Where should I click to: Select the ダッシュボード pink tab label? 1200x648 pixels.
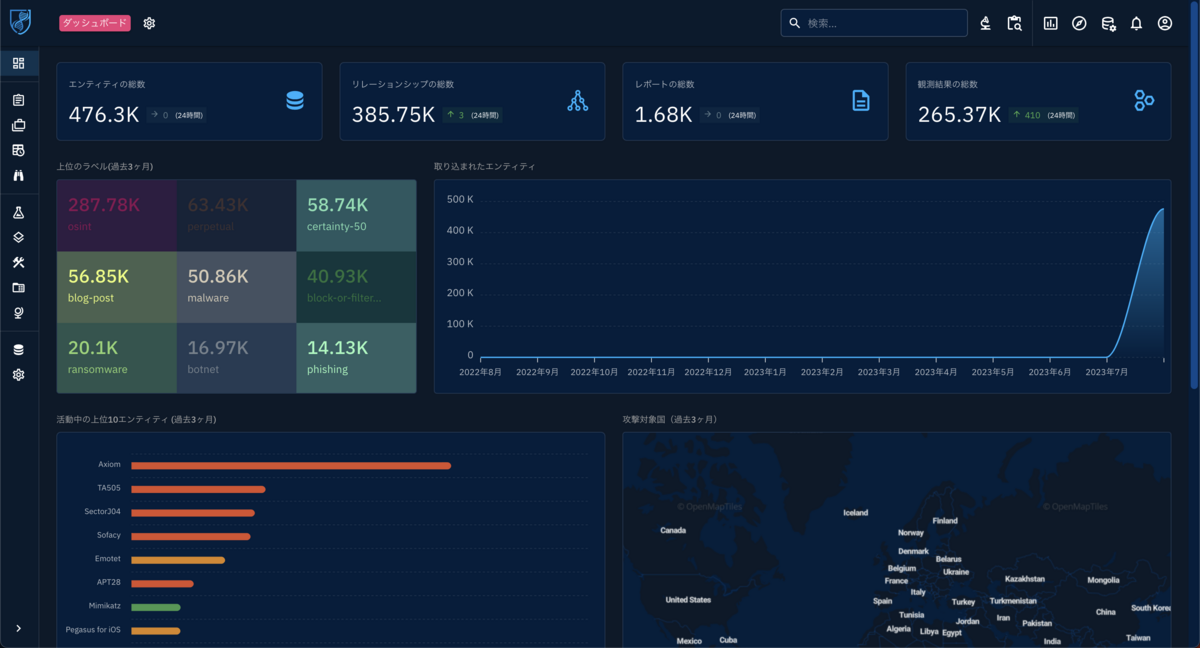pyautogui.click(x=95, y=23)
